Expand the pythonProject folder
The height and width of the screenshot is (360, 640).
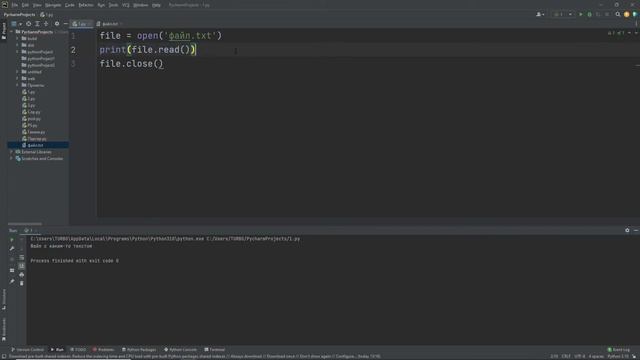tap(18, 52)
